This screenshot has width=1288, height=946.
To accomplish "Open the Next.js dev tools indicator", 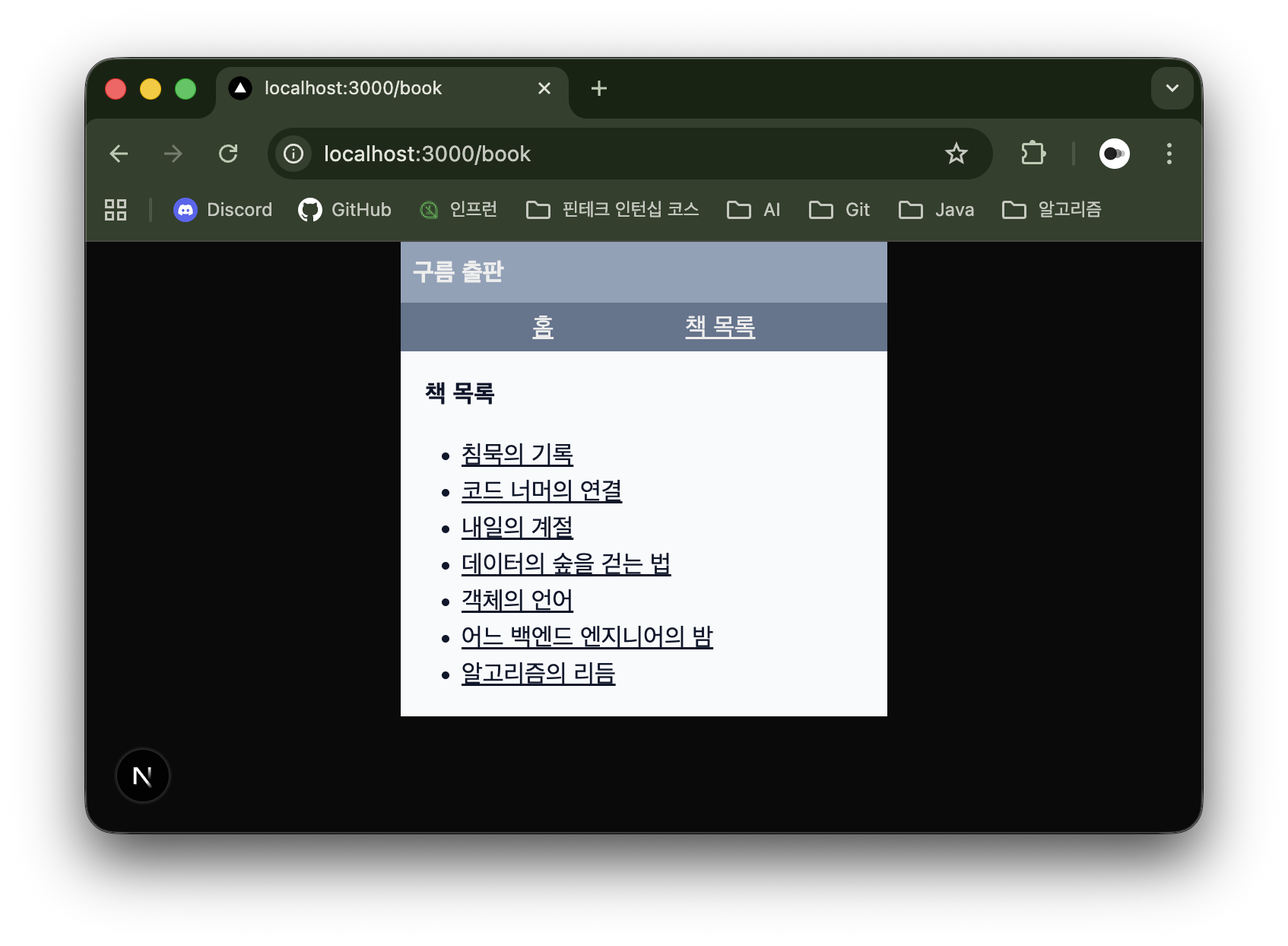I will click(x=142, y=776).
